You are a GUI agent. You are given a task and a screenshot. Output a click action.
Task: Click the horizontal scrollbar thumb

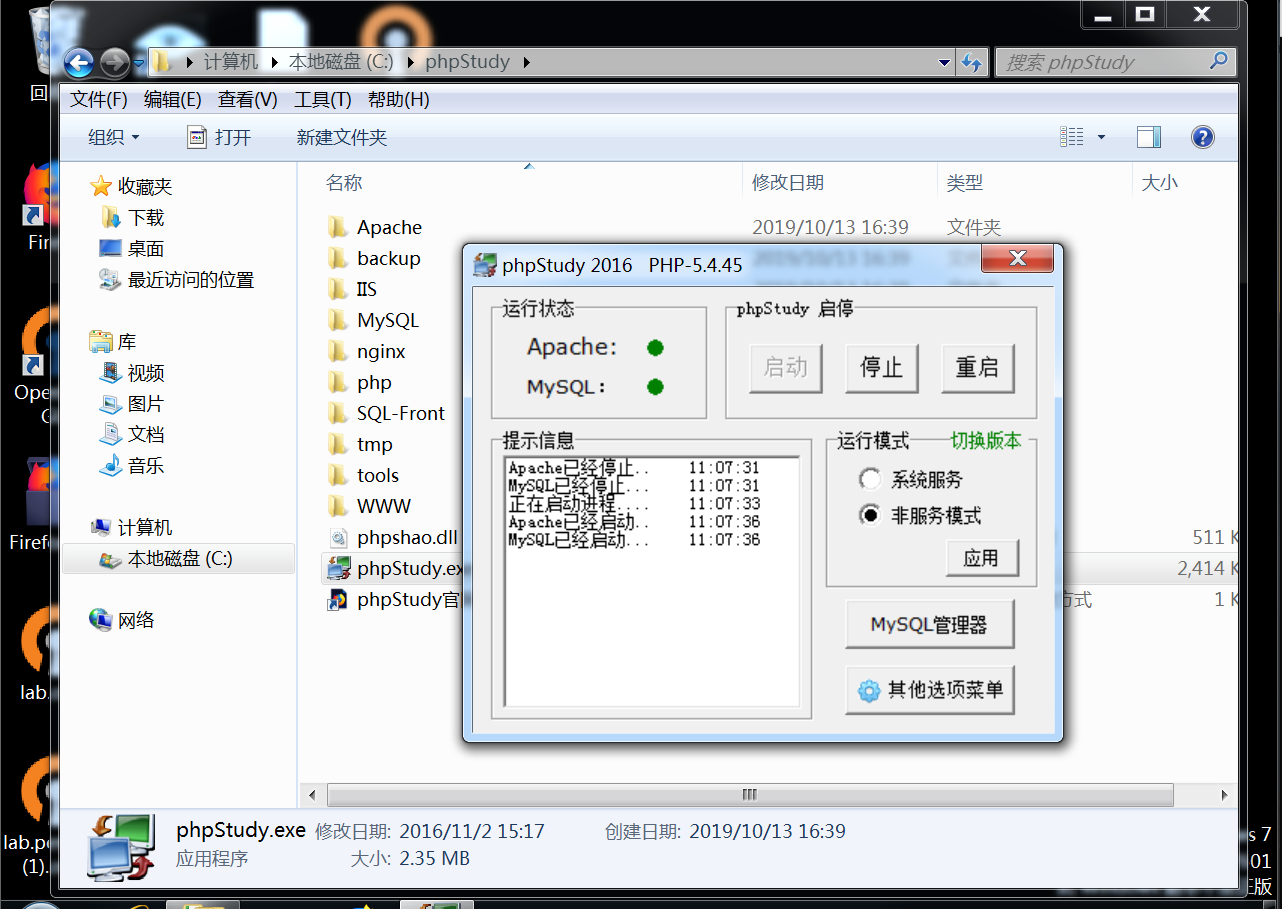click(x=750, y=795)
